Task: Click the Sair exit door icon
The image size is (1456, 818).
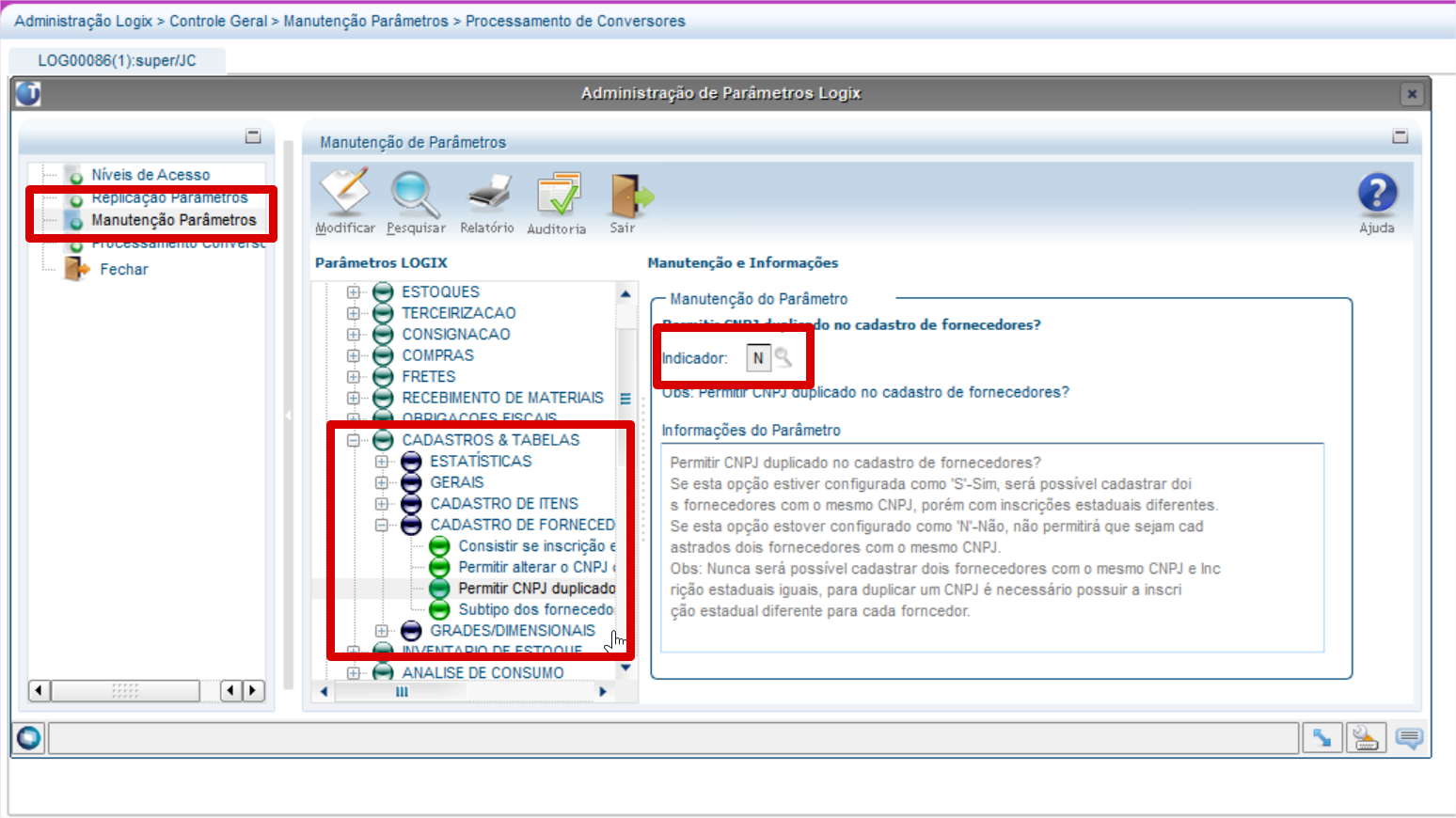Action: pyautogui.click(x=630, y=196)
